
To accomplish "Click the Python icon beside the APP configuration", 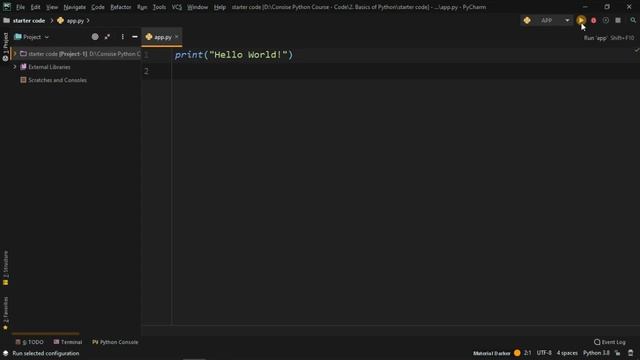I will pos(527,20).
